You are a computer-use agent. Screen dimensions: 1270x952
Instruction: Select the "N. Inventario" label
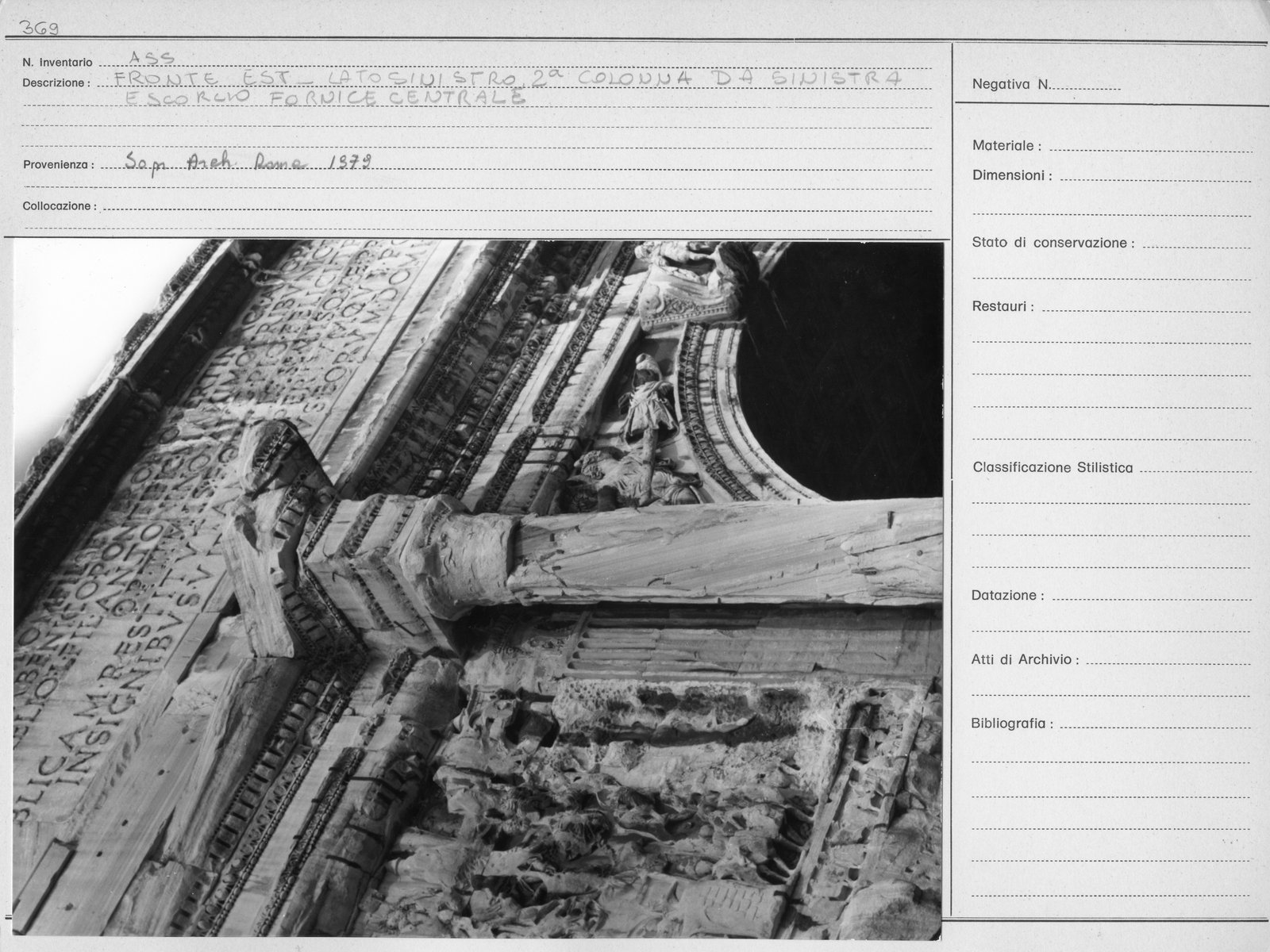(x=57, y=62)
